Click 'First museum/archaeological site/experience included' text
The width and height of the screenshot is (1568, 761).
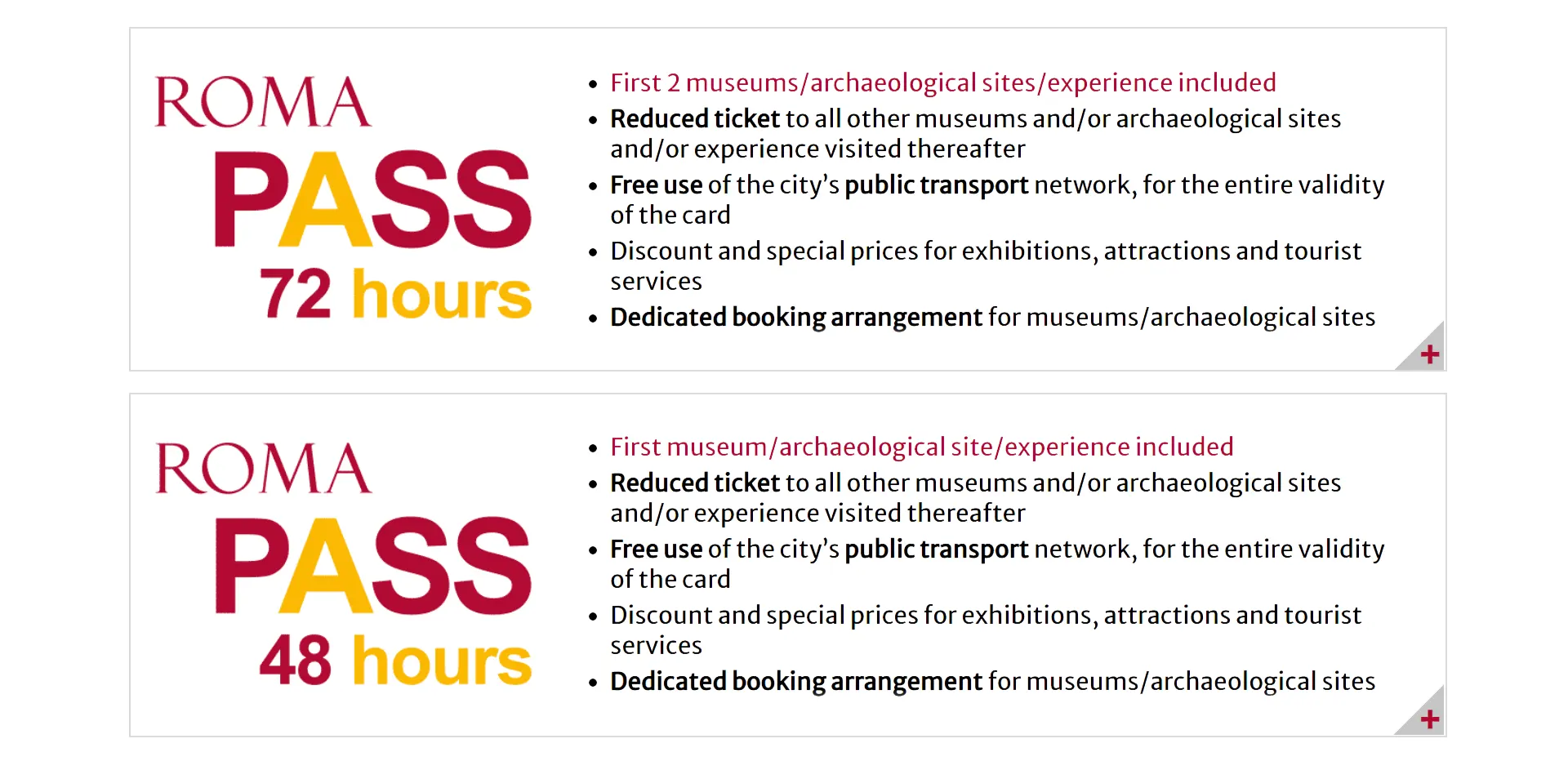tap(921, 447)
